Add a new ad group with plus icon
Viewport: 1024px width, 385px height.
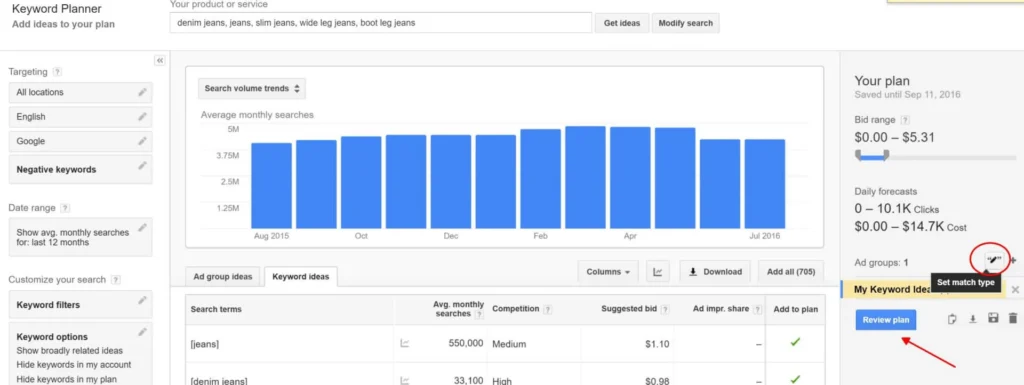[1014, 260]
